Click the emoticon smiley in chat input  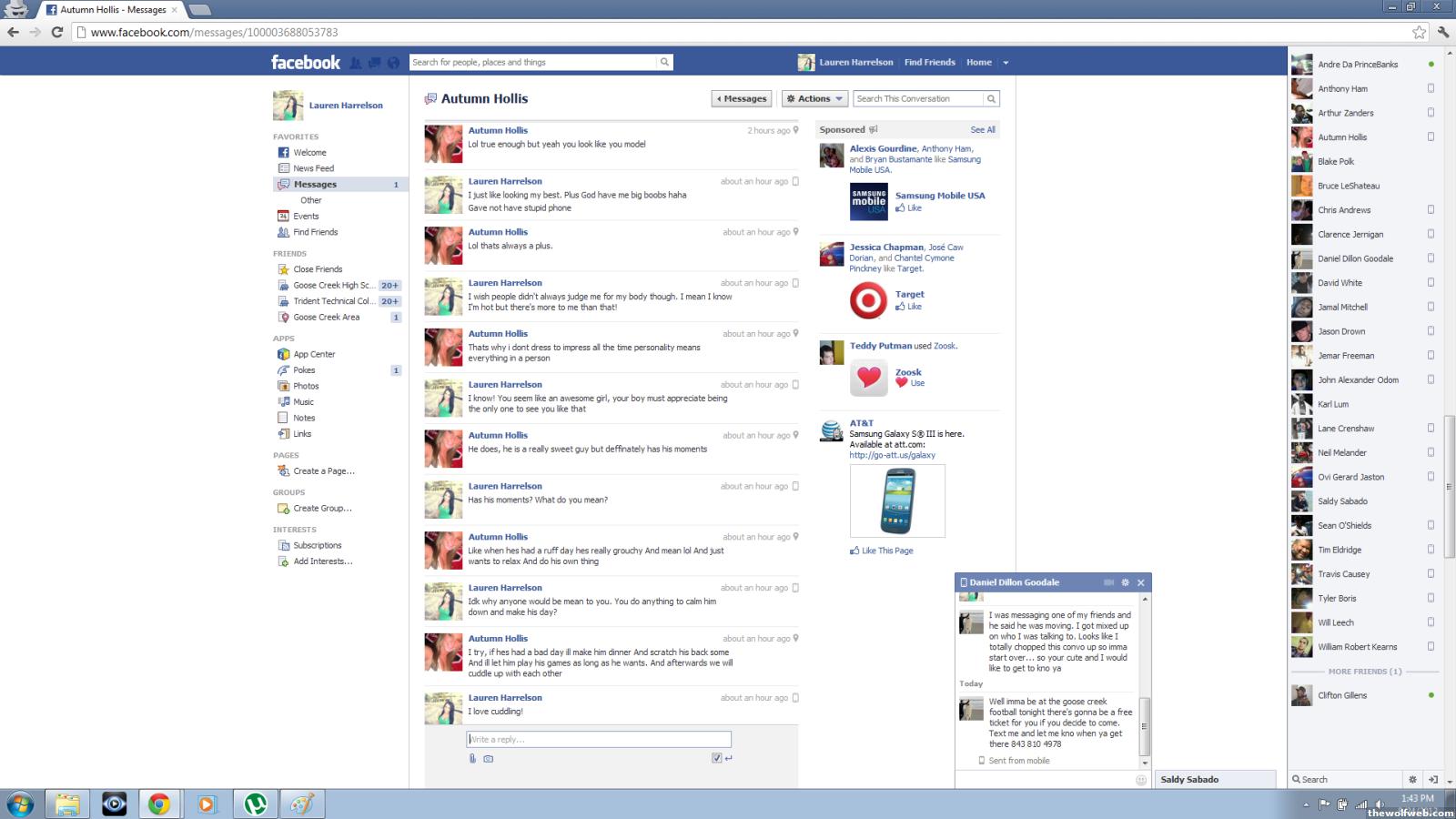tap(1141, 780)
